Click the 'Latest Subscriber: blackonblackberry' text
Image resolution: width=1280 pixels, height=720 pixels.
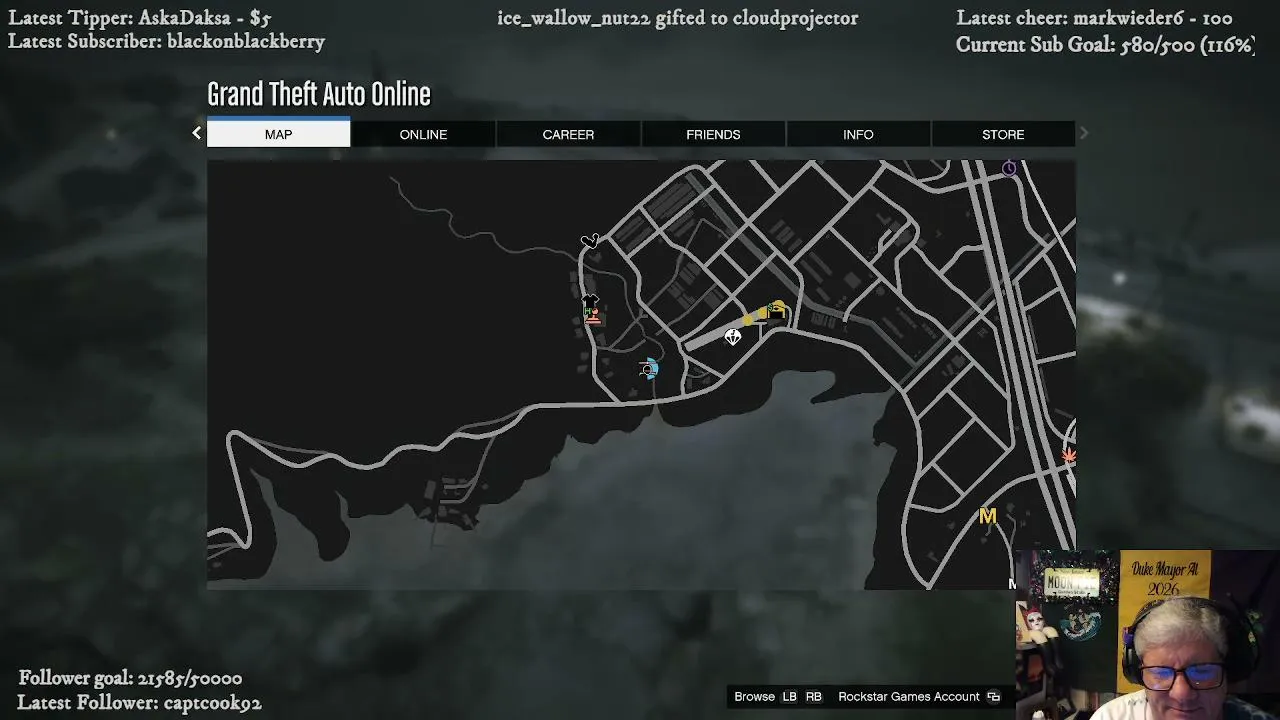point(166,42)
